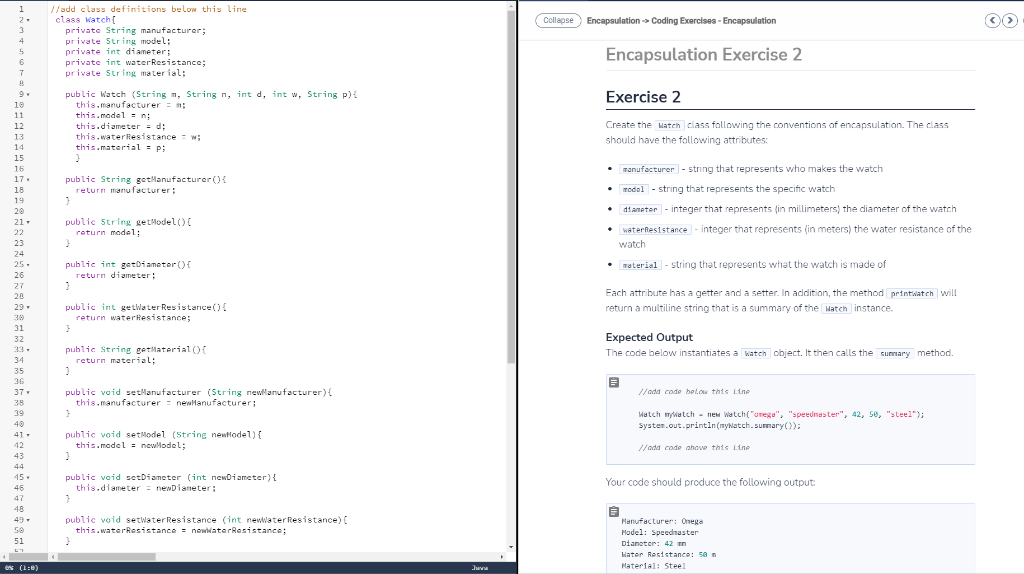Place cursor on line 1 comment in editor
The width and height of the screenshot is (1024, 574).
click(148, 9)
